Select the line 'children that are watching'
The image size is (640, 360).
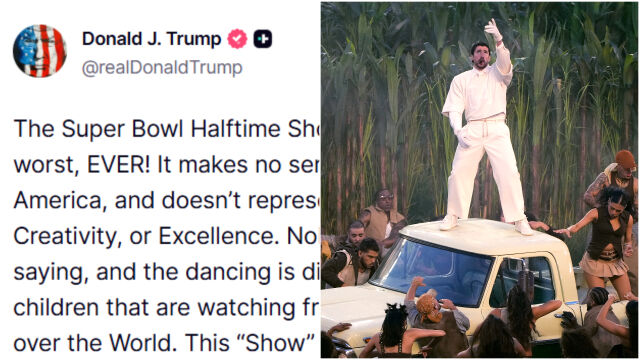click(167, 307)
